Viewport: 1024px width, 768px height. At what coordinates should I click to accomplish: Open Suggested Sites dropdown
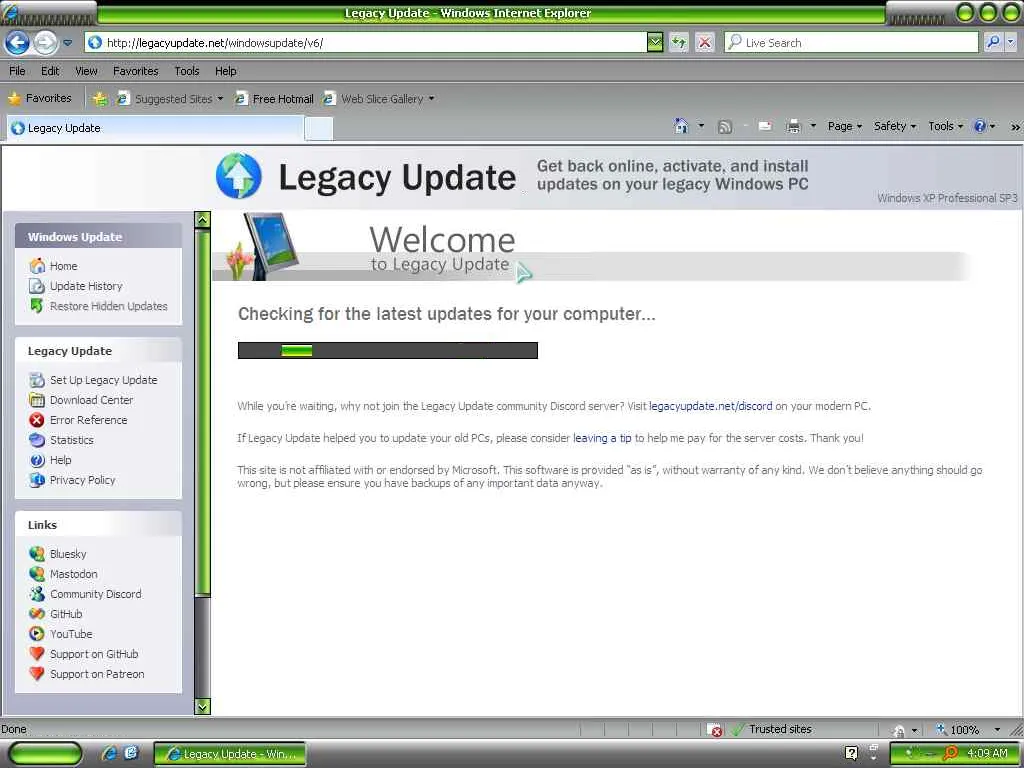pyautogui.click(x=170, y=99)
